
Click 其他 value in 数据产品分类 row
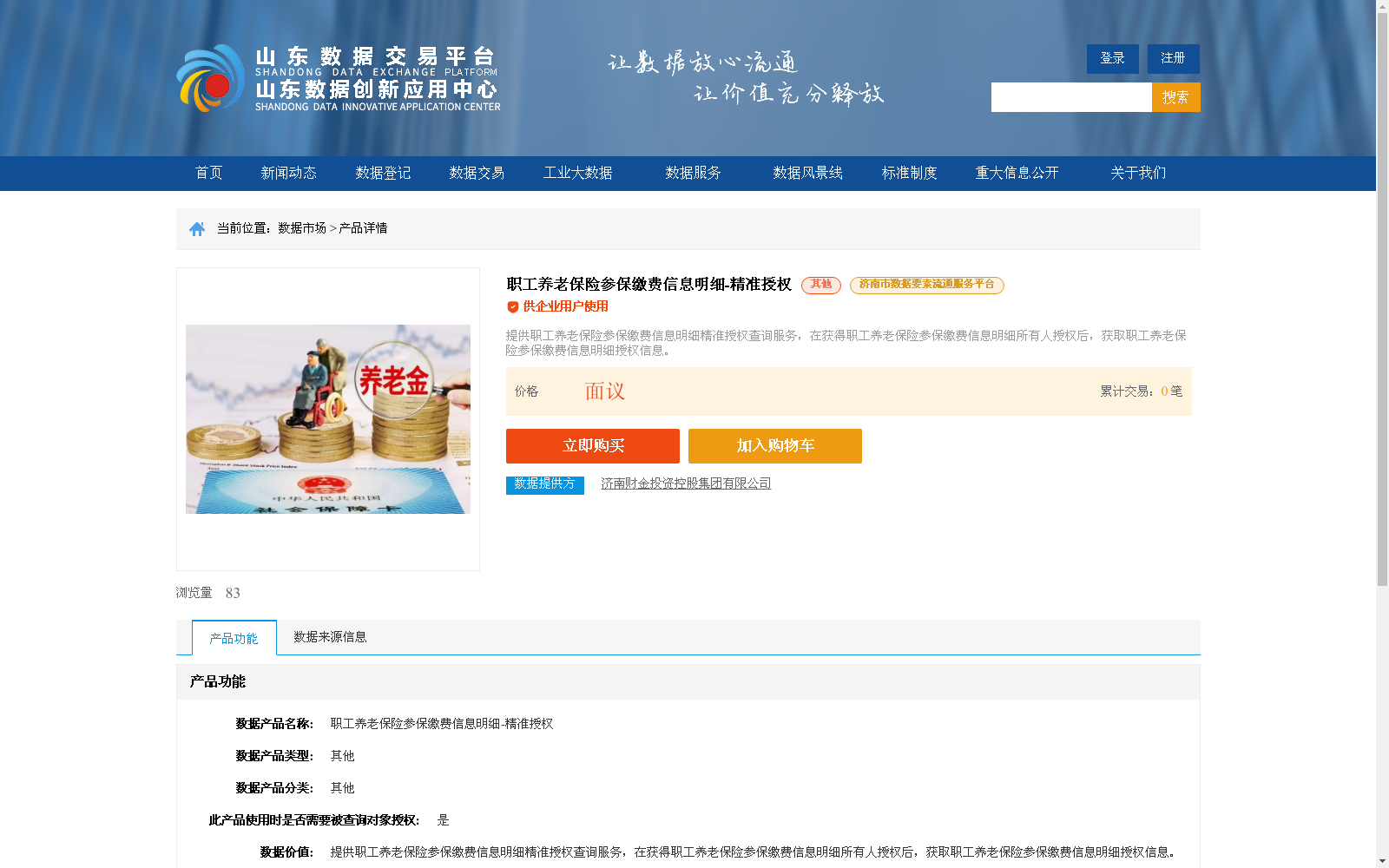tap(343, 788)
